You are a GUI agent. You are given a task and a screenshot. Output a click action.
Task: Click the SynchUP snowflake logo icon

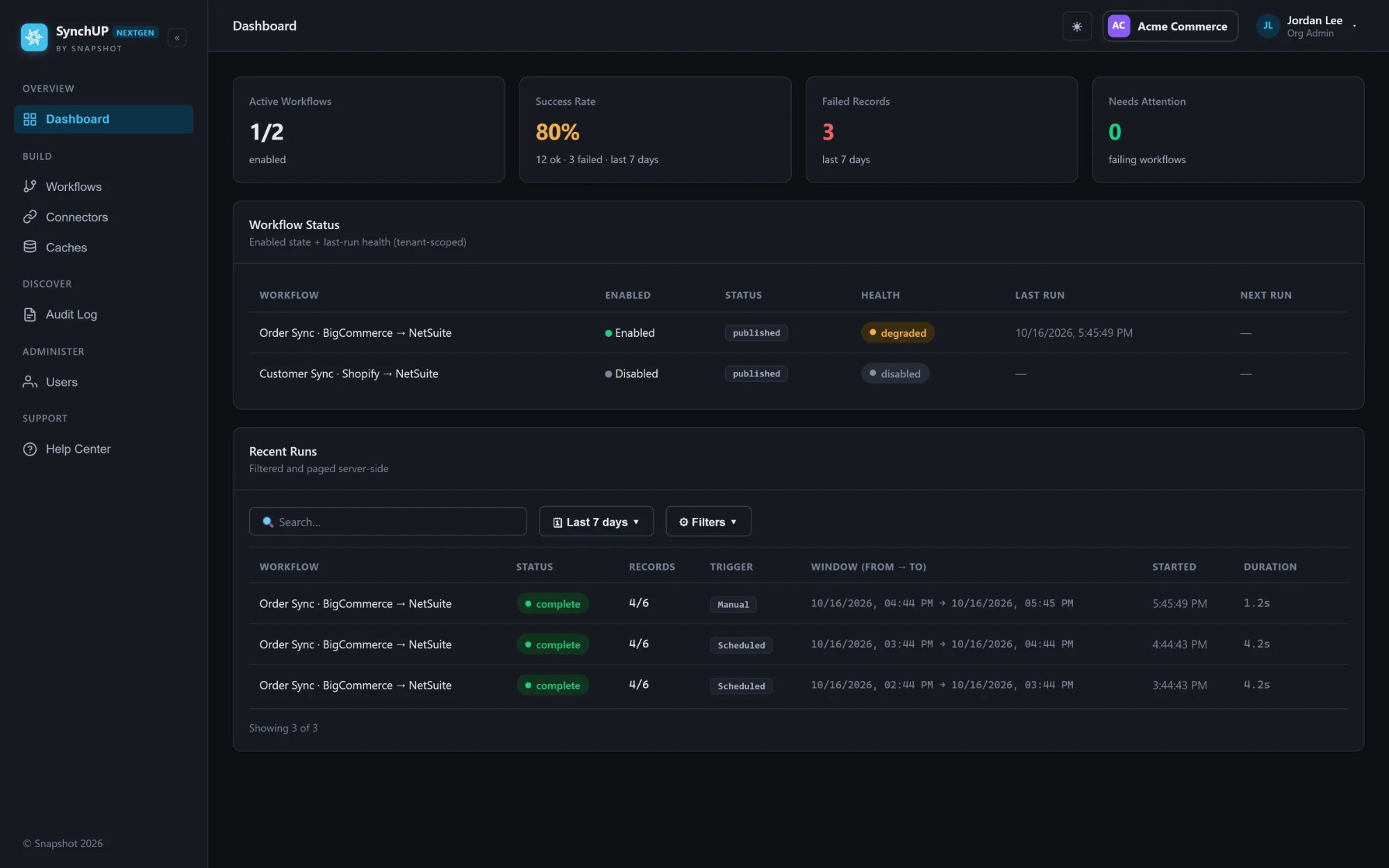pos(34,37)
